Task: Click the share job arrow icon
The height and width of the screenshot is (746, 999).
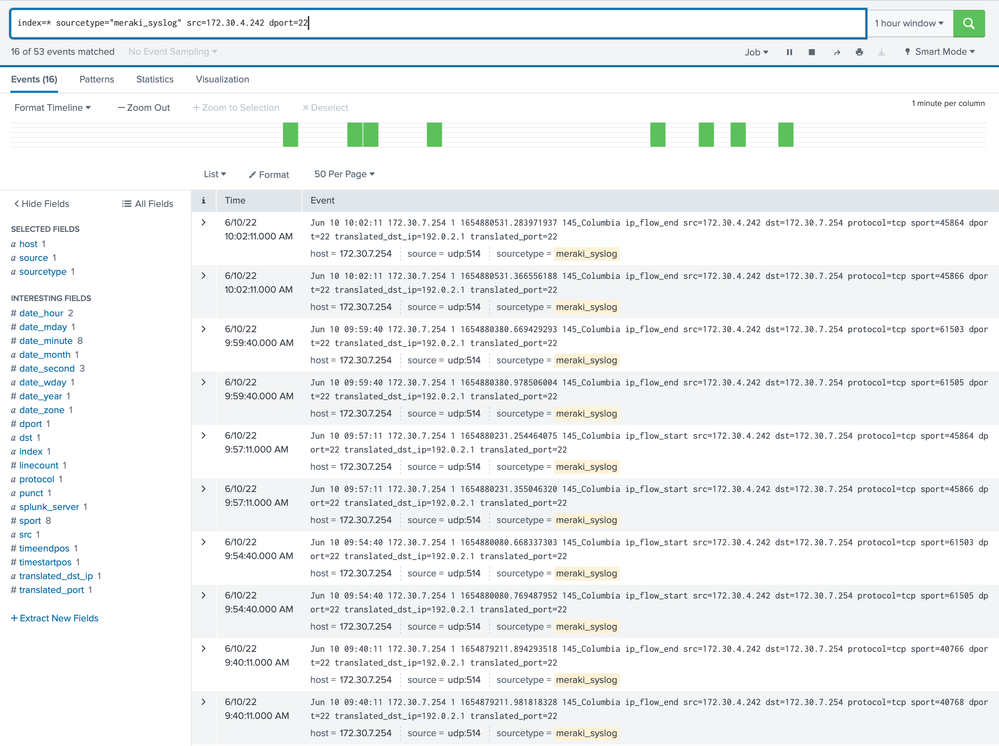Action: 836,52
